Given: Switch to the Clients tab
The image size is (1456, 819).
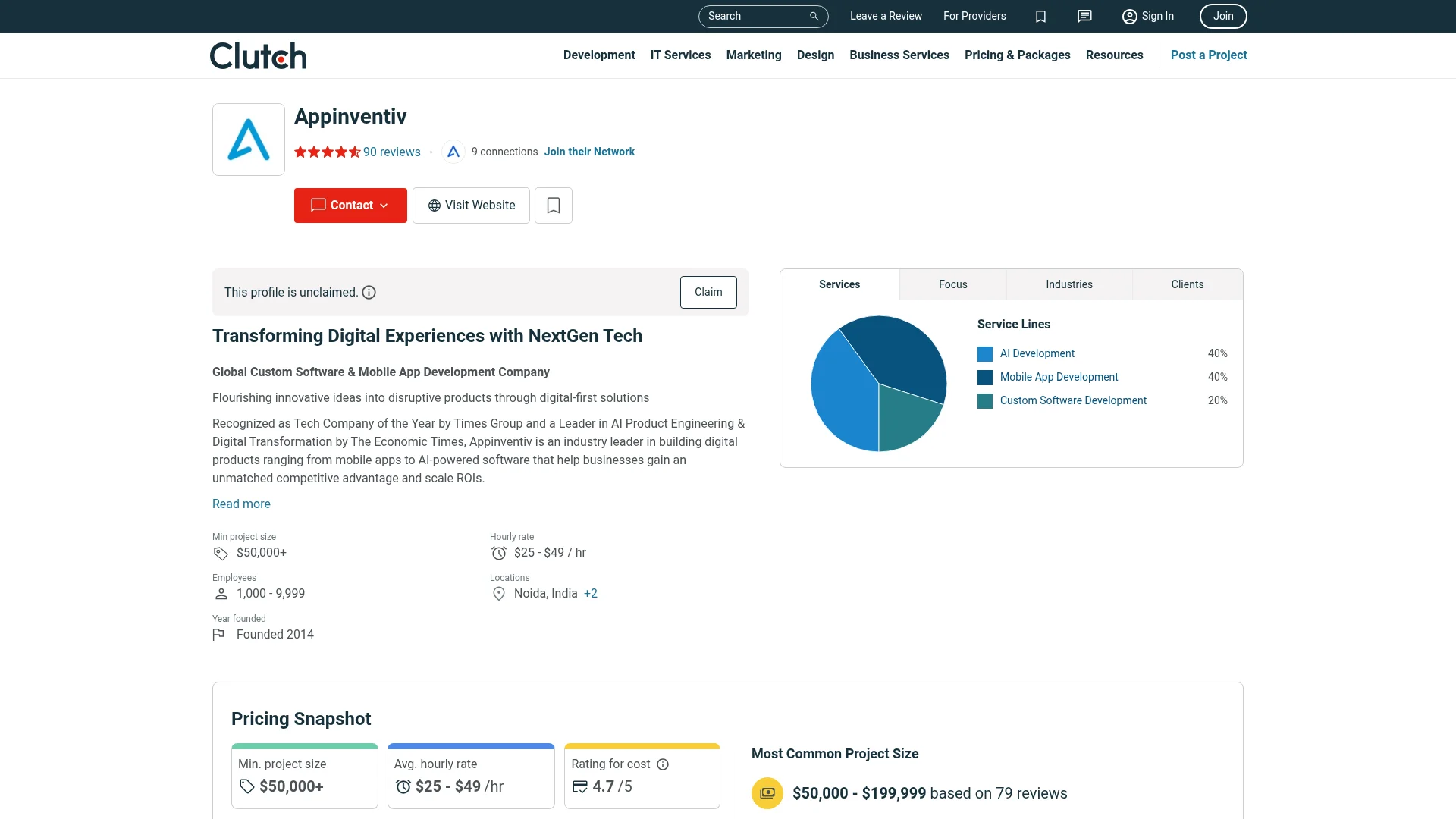Looking at the screenshot, I should [1188, 284].
